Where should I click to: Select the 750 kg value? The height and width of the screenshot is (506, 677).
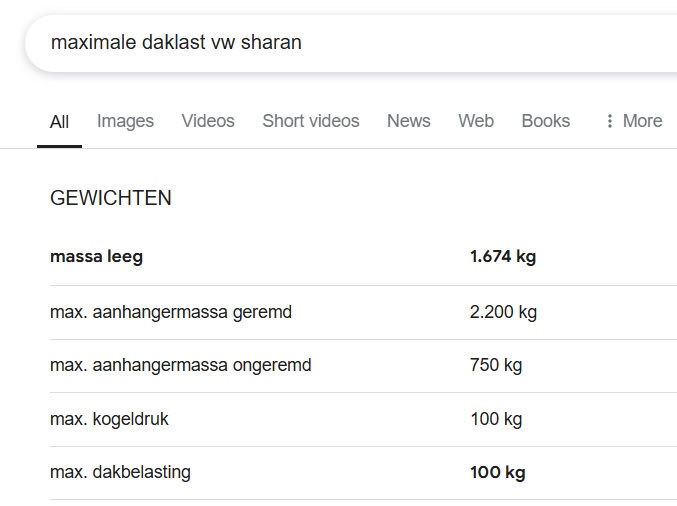[x=496, y=365]
